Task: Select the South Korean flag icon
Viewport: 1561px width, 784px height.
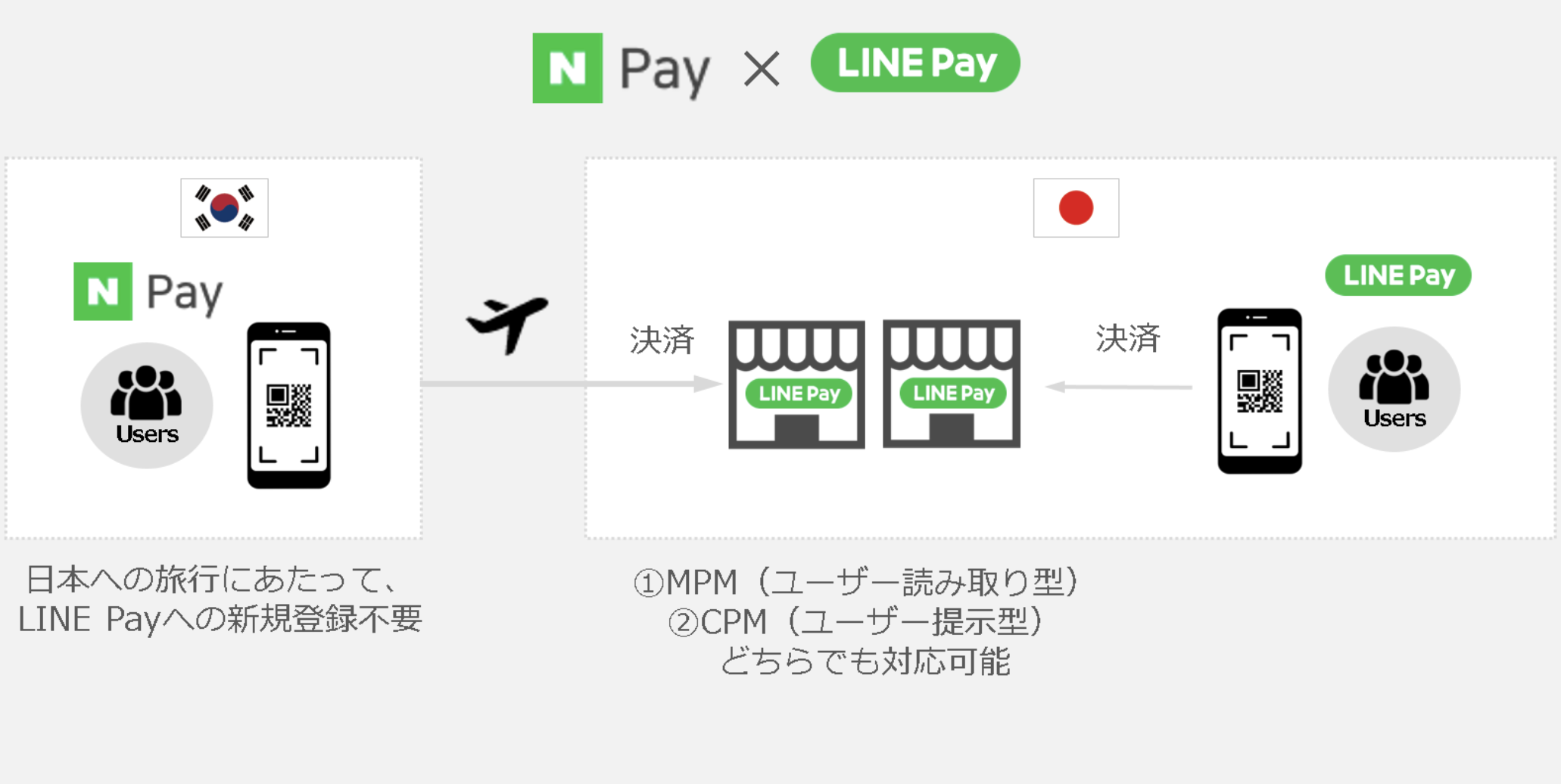Action: (x=224, y=208)
